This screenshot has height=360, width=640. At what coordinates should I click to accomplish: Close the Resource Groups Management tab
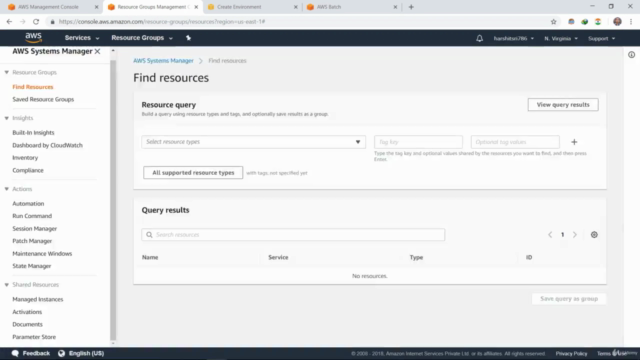(x=196, y=7)
